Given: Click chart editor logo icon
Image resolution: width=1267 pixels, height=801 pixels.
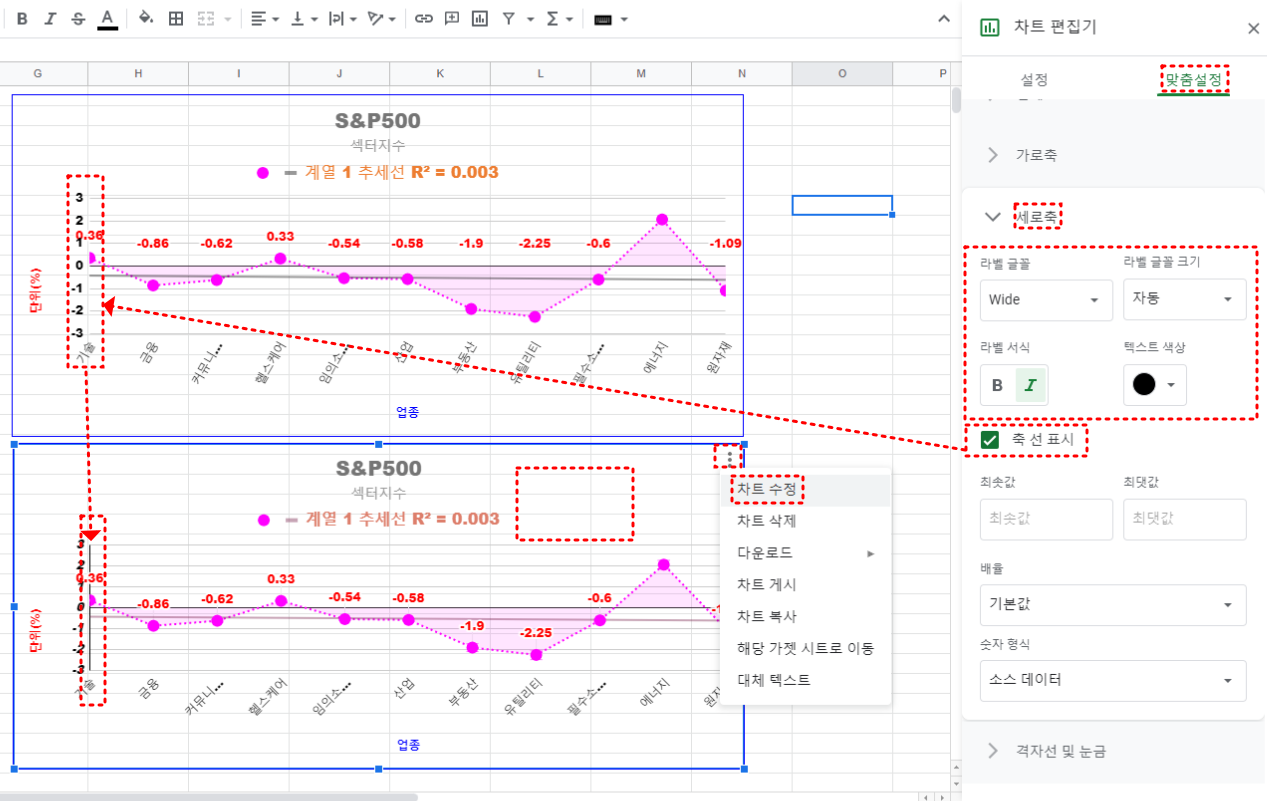Looking at the screenshot, I should (x=989, y=27).
